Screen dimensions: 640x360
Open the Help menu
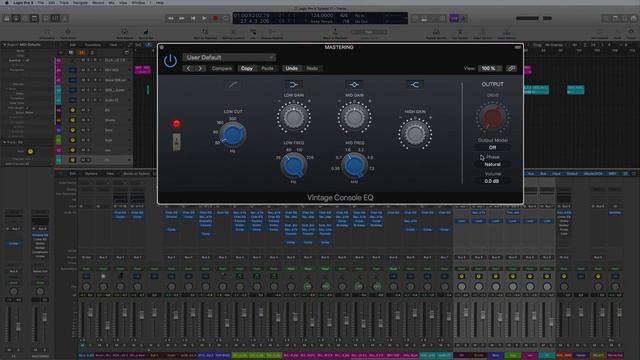pyautogui.click(x=160, y=2)
